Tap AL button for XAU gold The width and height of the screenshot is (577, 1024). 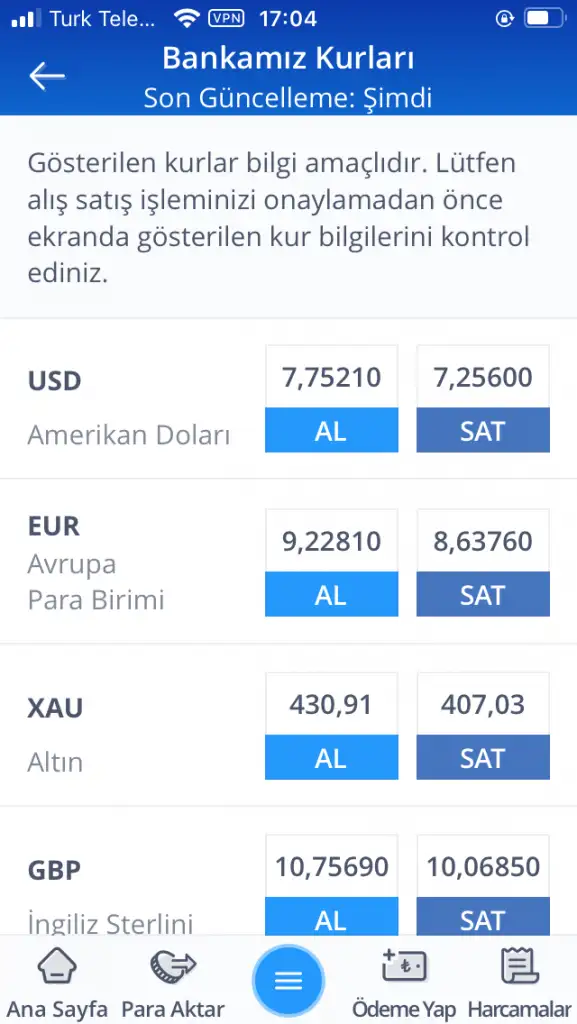332,758
